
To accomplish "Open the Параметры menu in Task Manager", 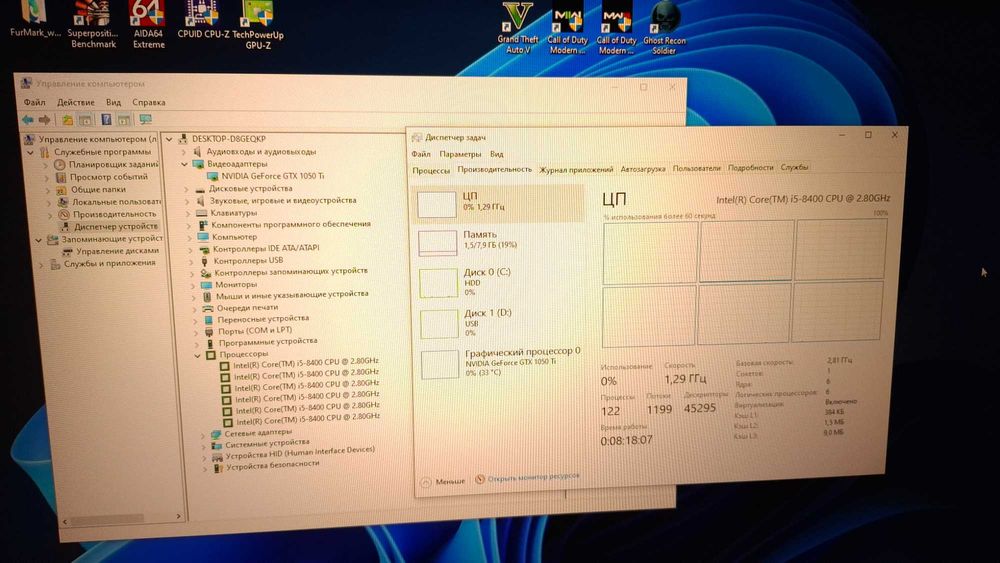I will pyautogui.click(x=460, y=154).
